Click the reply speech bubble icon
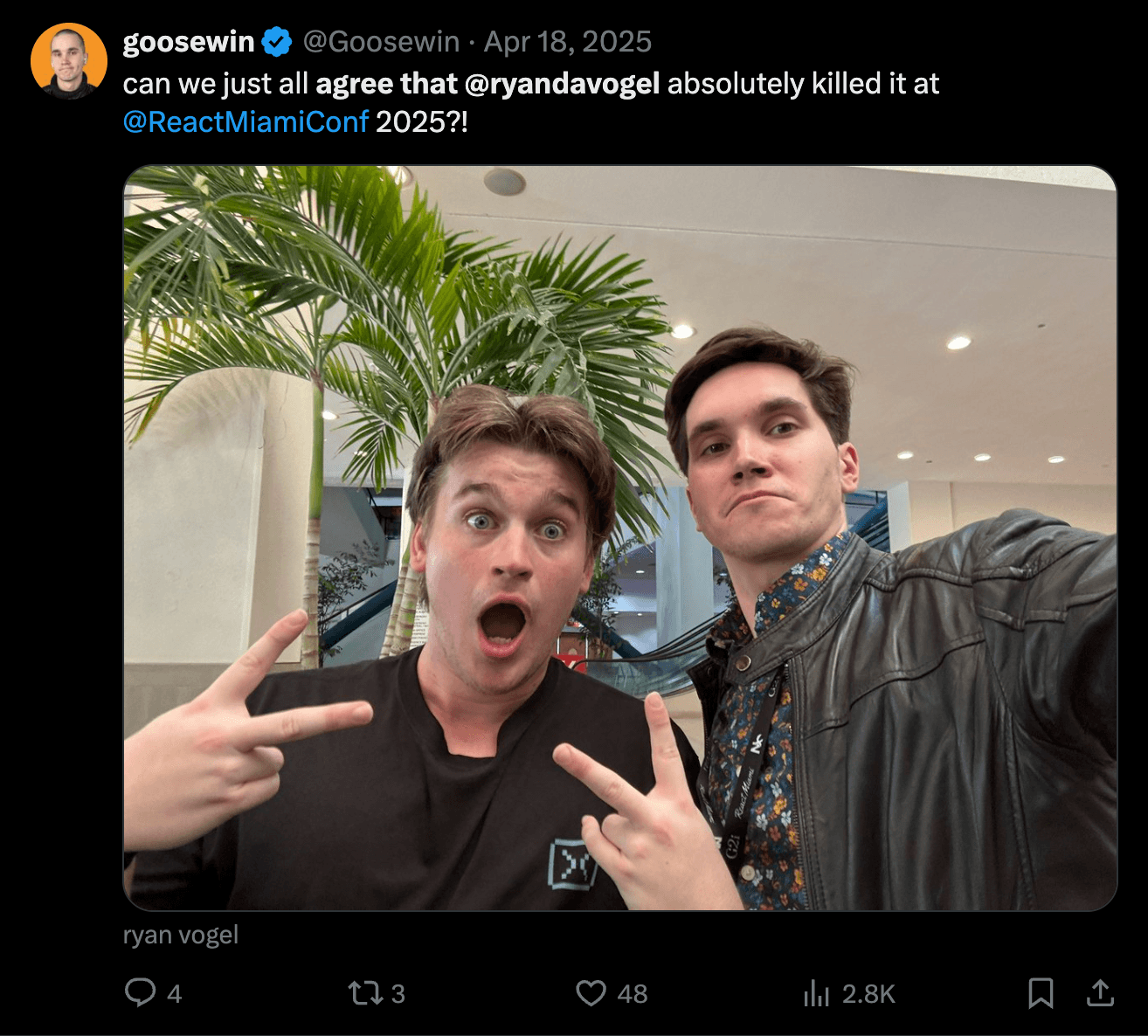 pyautogui.click(x=140, y=992)
